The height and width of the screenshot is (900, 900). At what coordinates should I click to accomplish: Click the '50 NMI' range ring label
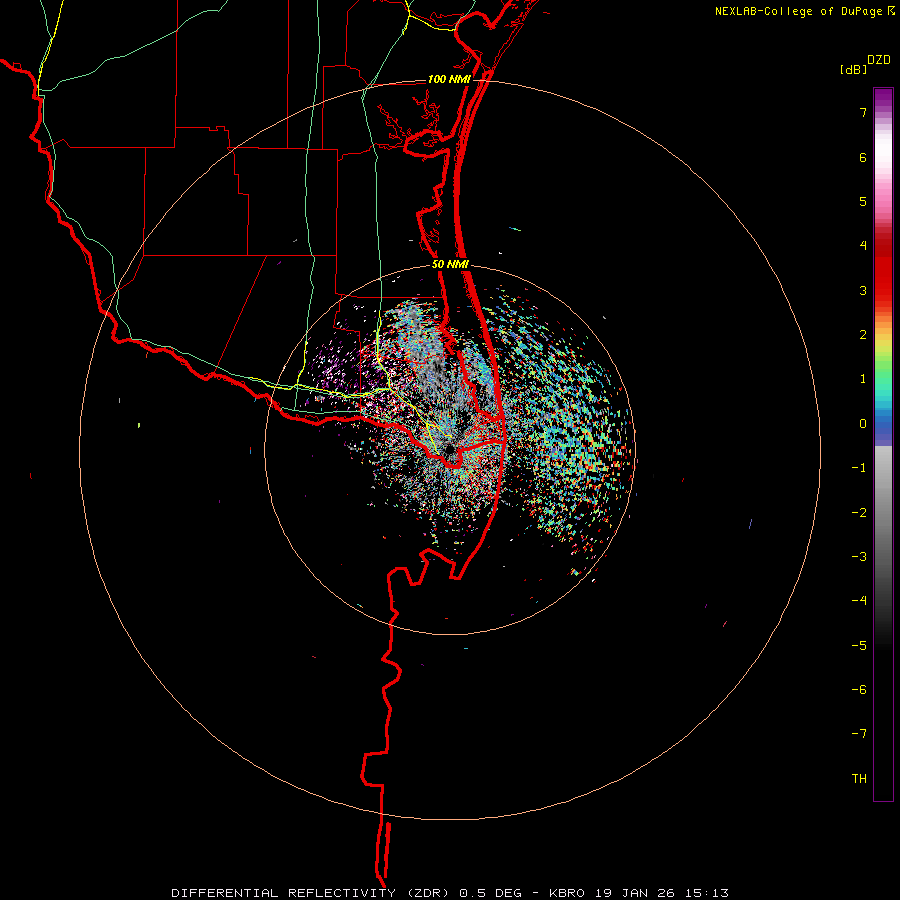point(450,265)
